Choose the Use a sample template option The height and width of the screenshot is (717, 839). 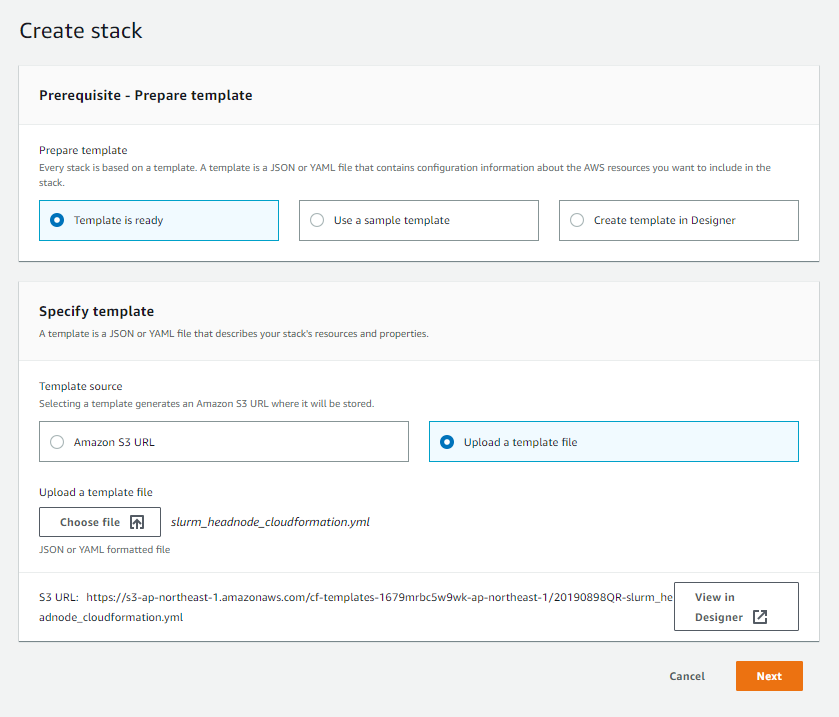[316, 220]
